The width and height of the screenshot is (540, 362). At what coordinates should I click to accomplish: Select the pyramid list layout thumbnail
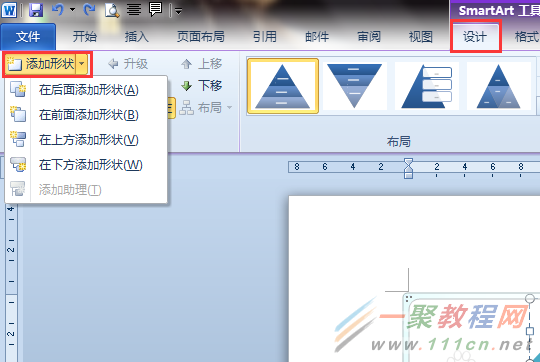click(427, 86)
